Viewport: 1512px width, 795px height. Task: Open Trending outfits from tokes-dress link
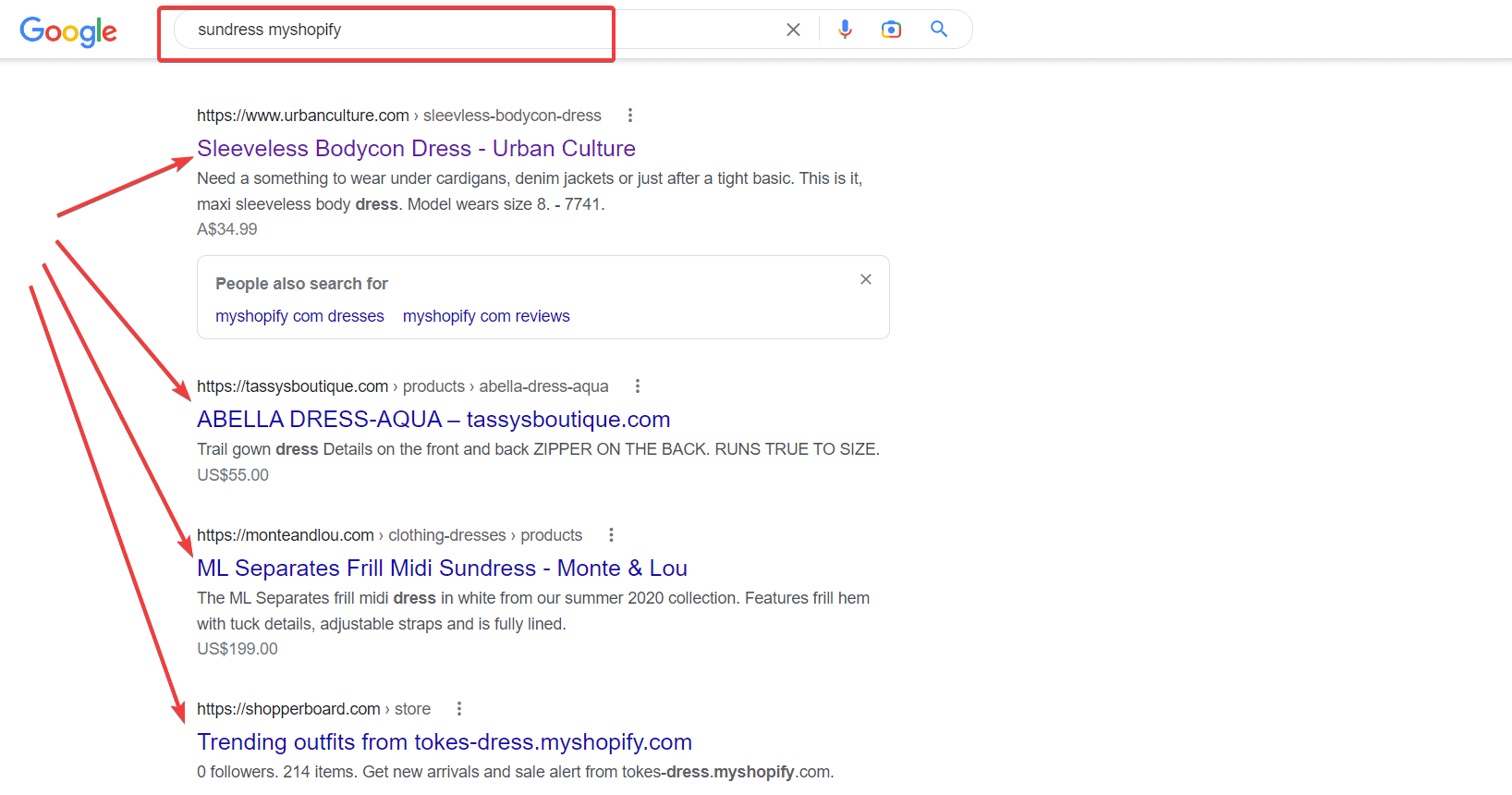(x=444, y=742)
